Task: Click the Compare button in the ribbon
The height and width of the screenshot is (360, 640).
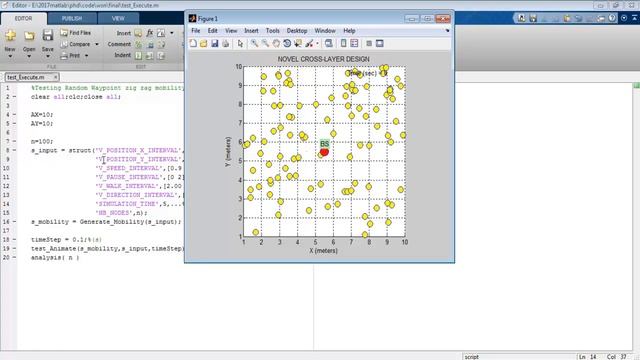Action: coord(76,44)
